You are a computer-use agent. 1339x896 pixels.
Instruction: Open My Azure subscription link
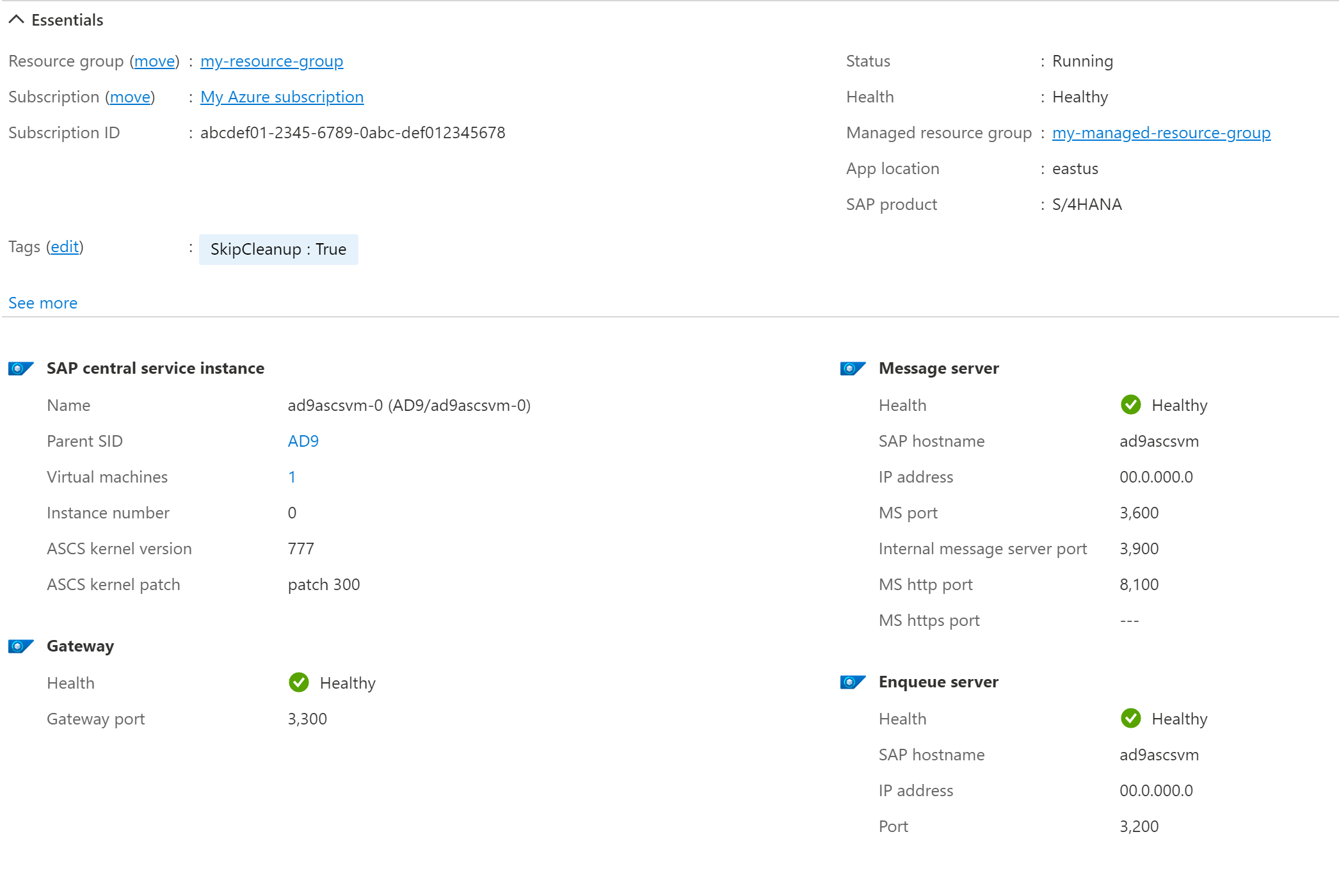pyautogui.click(x=282, y=97)
